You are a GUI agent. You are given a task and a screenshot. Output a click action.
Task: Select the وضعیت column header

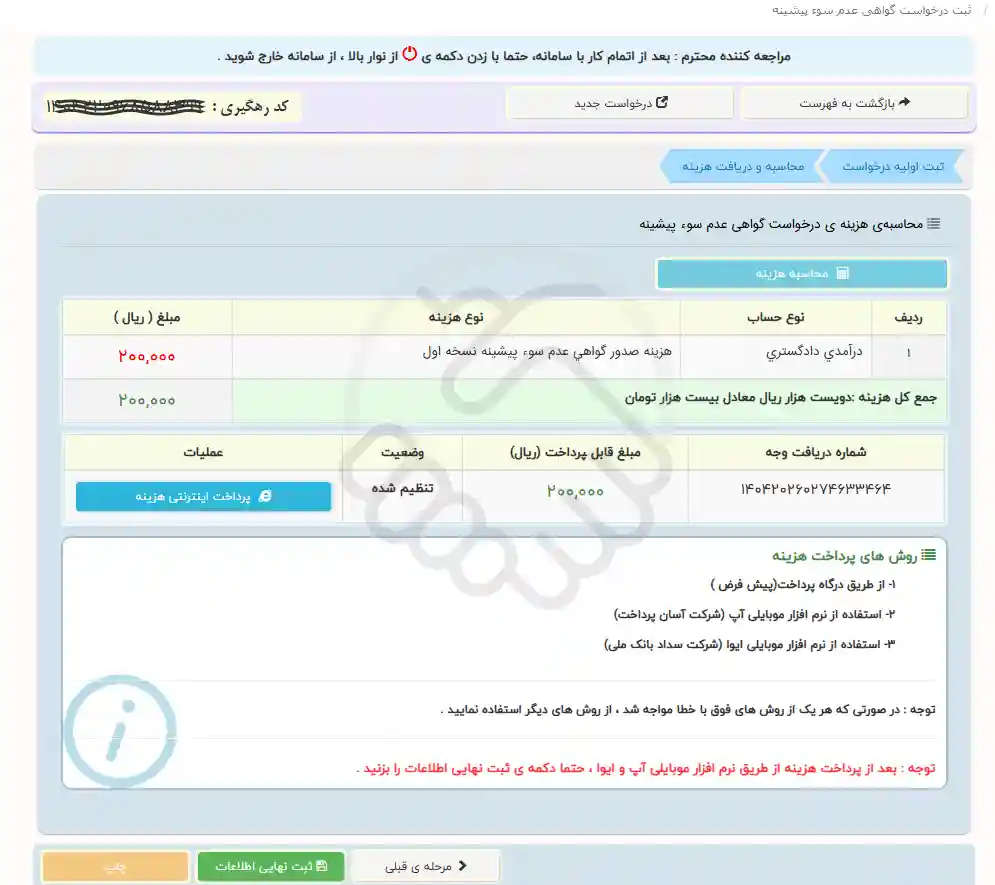(402, 452)
